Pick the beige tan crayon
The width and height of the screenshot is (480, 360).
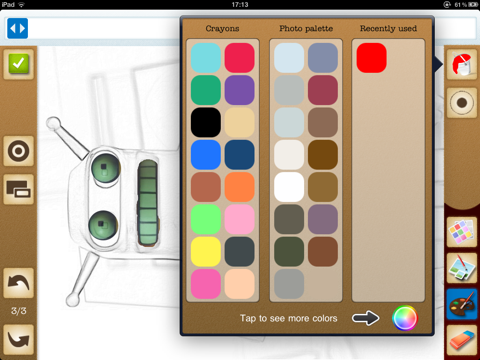click(239, 122)
